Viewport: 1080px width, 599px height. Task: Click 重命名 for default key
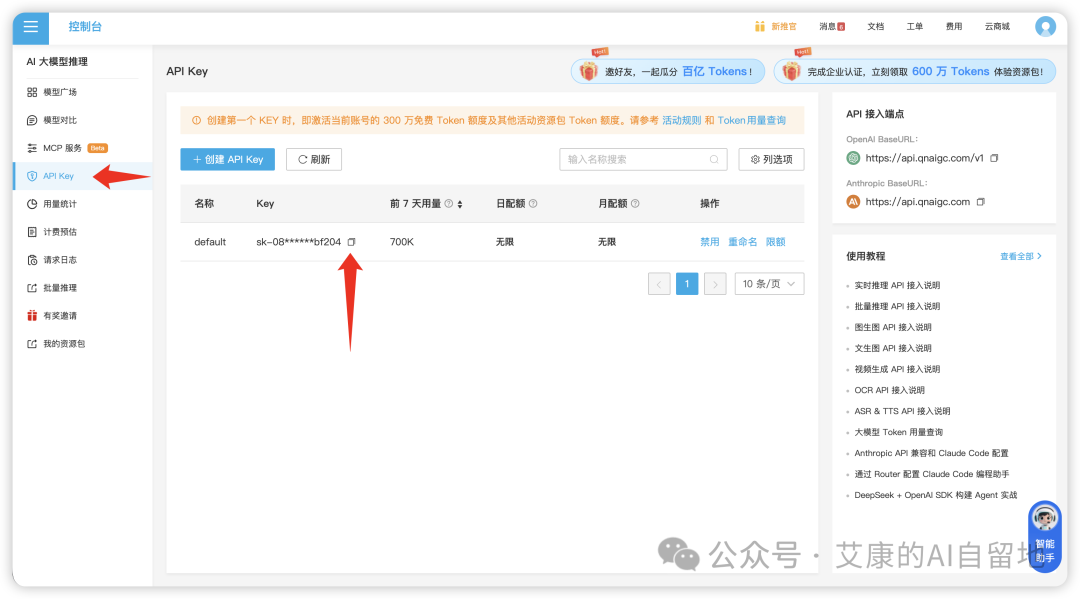pyautogui.click(x=742, y=242)
